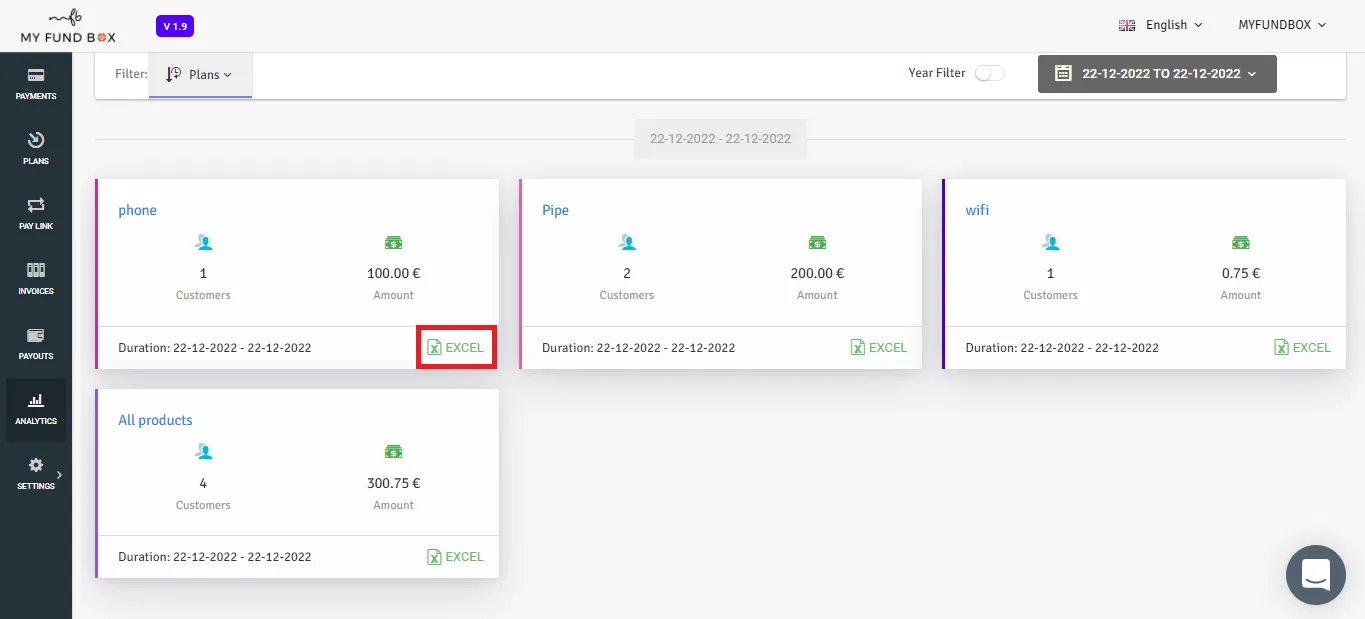This screenshot has width=1365, height=619.
Task: Click the amount money icon on phone card
Action: pyautogui.click(x=394, y=242)
